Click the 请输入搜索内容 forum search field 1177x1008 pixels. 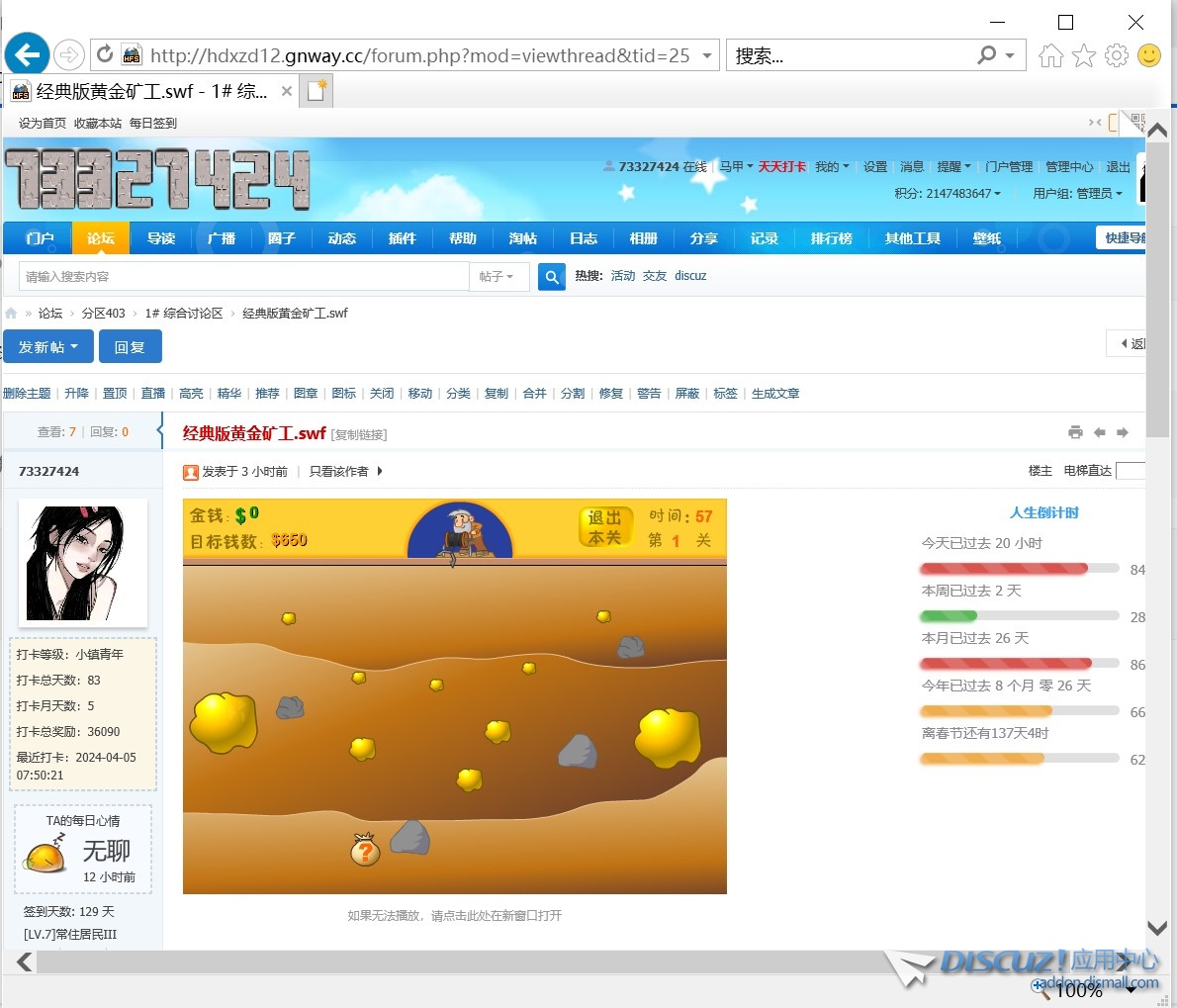coord(244,277)
